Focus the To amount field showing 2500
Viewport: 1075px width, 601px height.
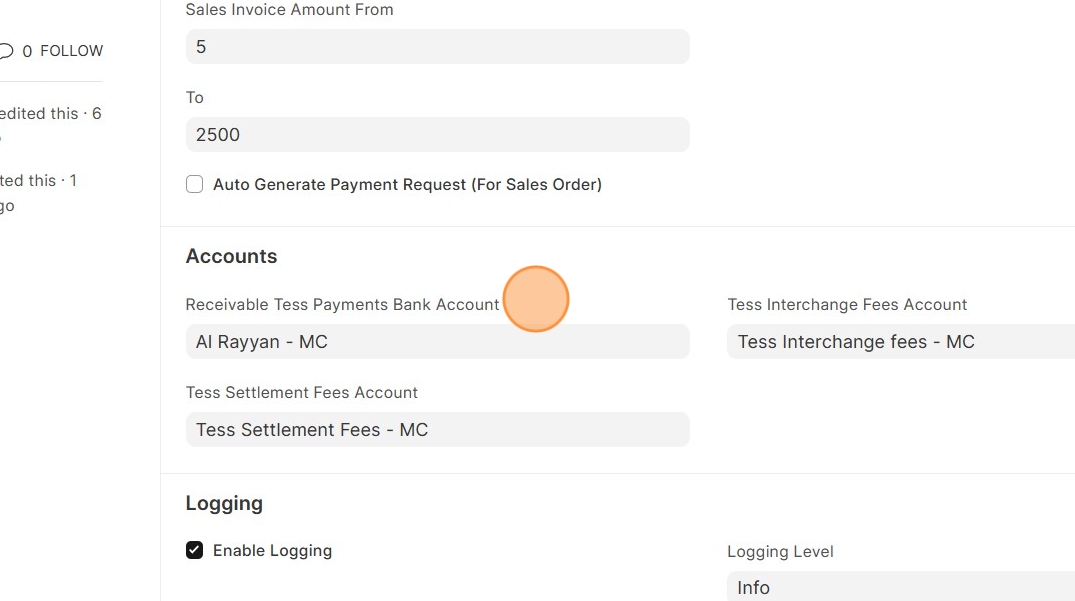(437, 135)
